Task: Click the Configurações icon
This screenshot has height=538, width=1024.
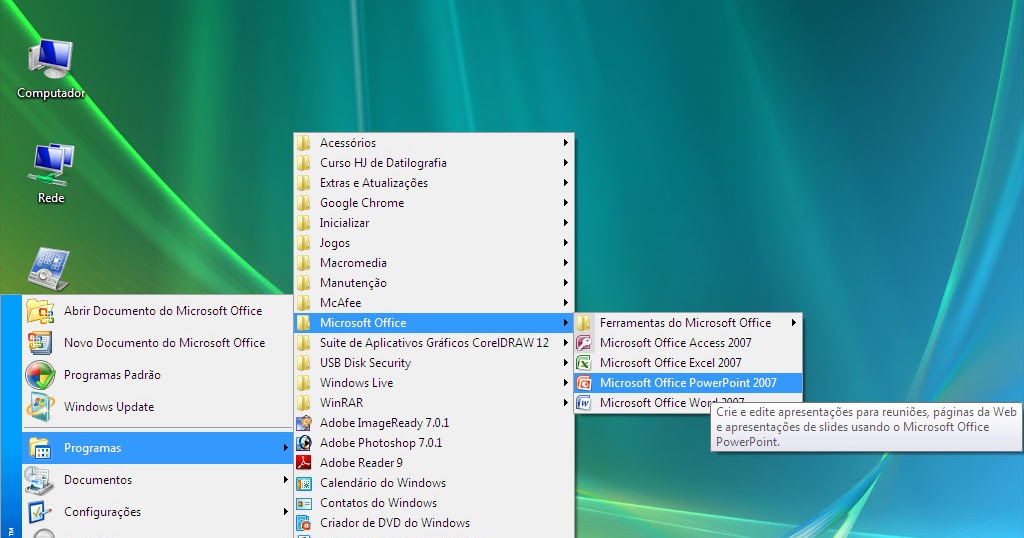Action: point(40,512)
